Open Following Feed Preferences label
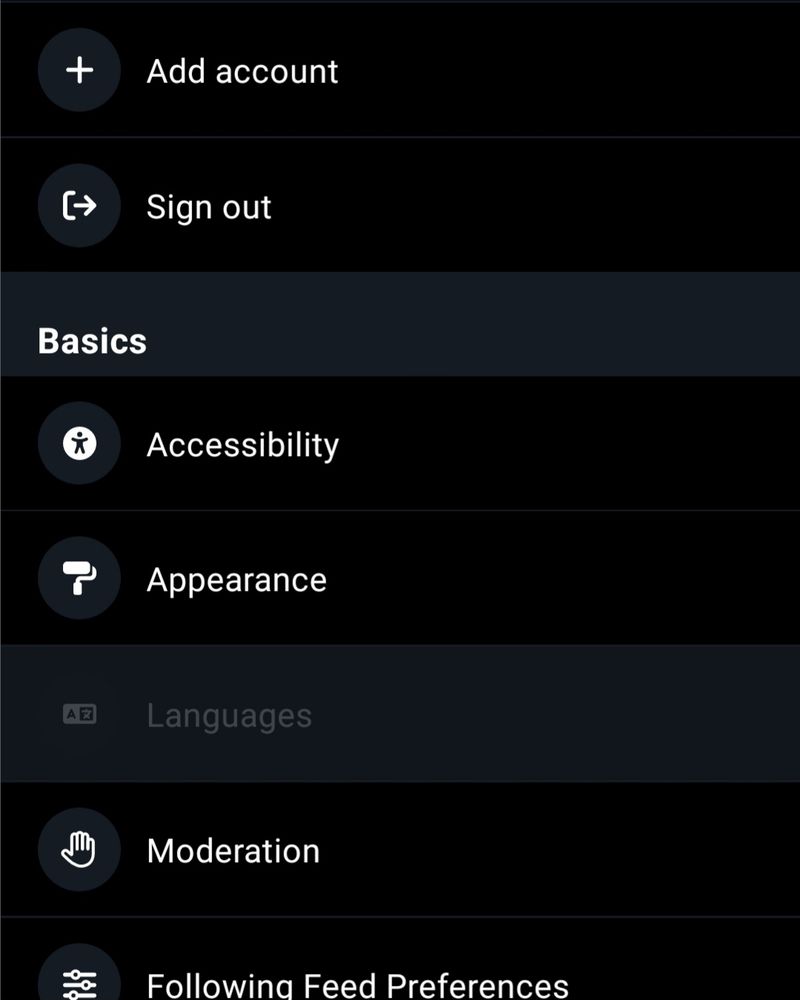Image resolution: width=800 pixels, height=1000 pixels. pos(357,985)
